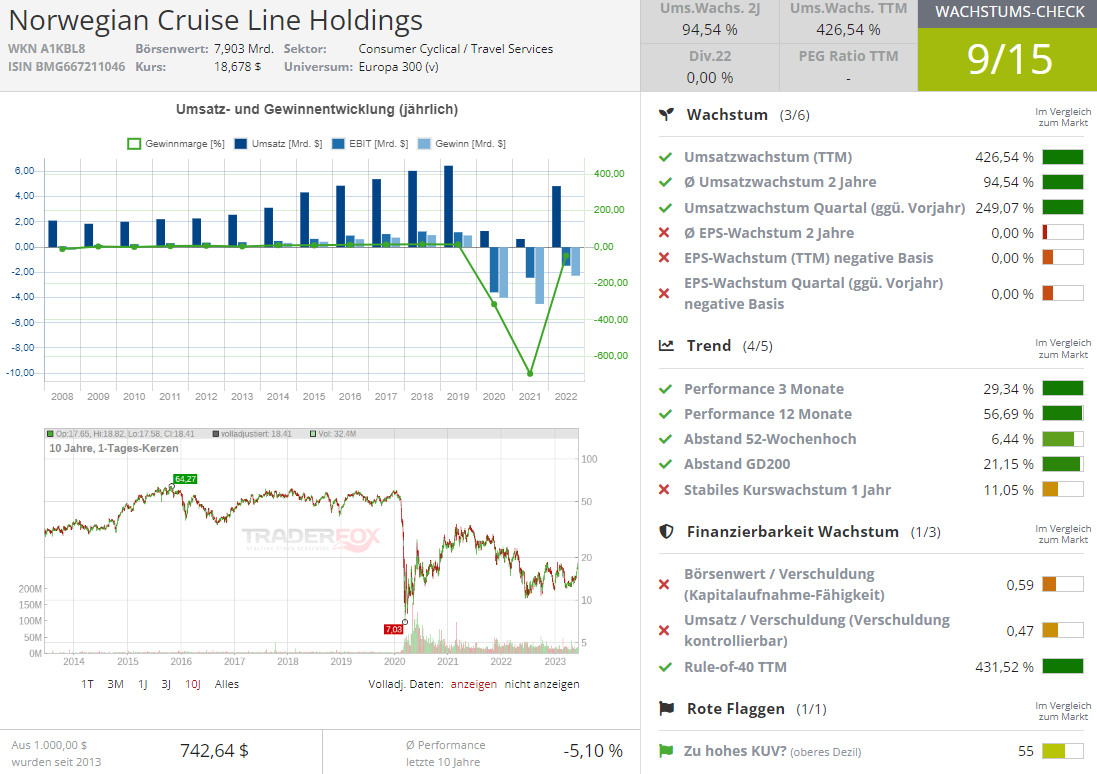Click checkmark beside Ø Umsatzwachstum 2 Jahre
This screenshot has width=1097, height=774.
coord(665,183)
